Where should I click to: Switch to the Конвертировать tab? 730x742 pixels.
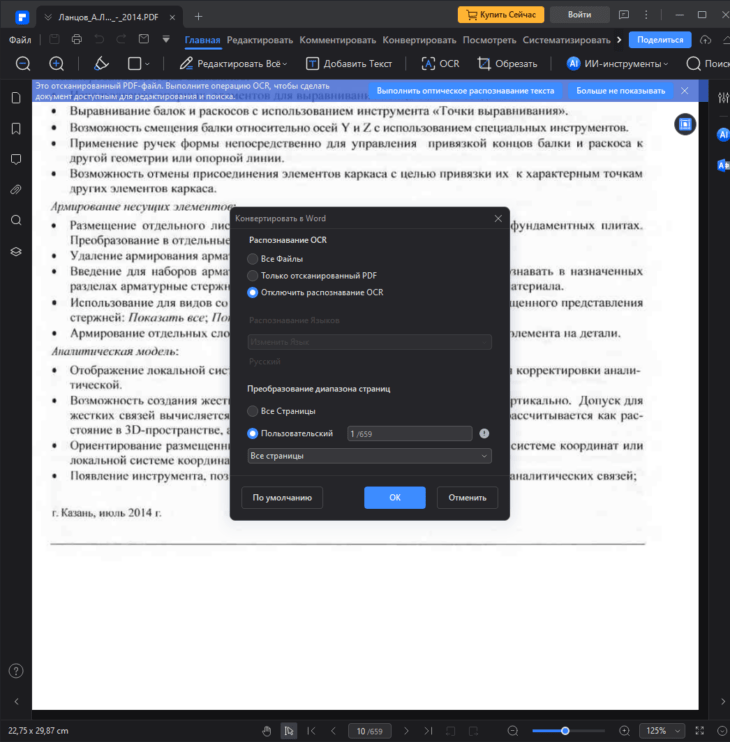pyautogui.click(x=419, y=40)
